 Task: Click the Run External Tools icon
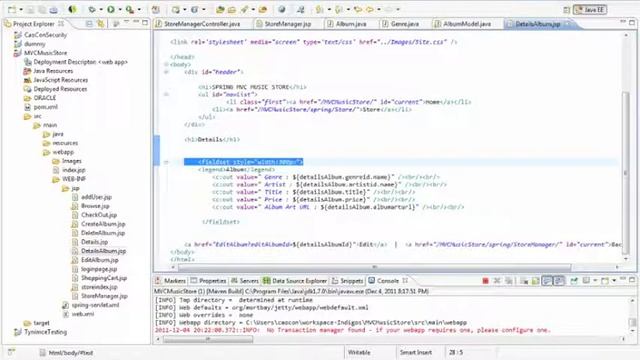[x=130, y=9]
